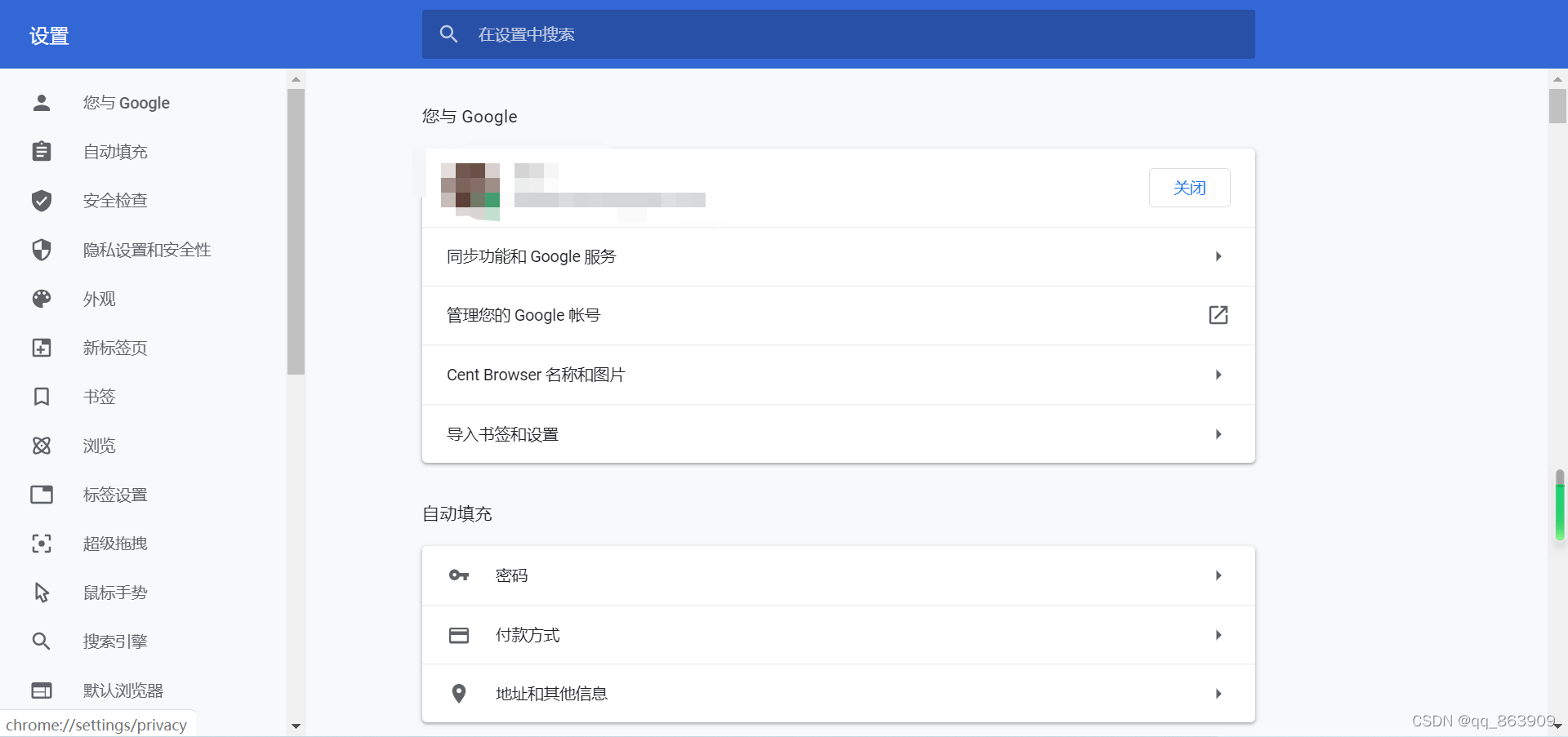Click the 关闭 button in the account card
1568x737 pixels.
[1189, 188]
